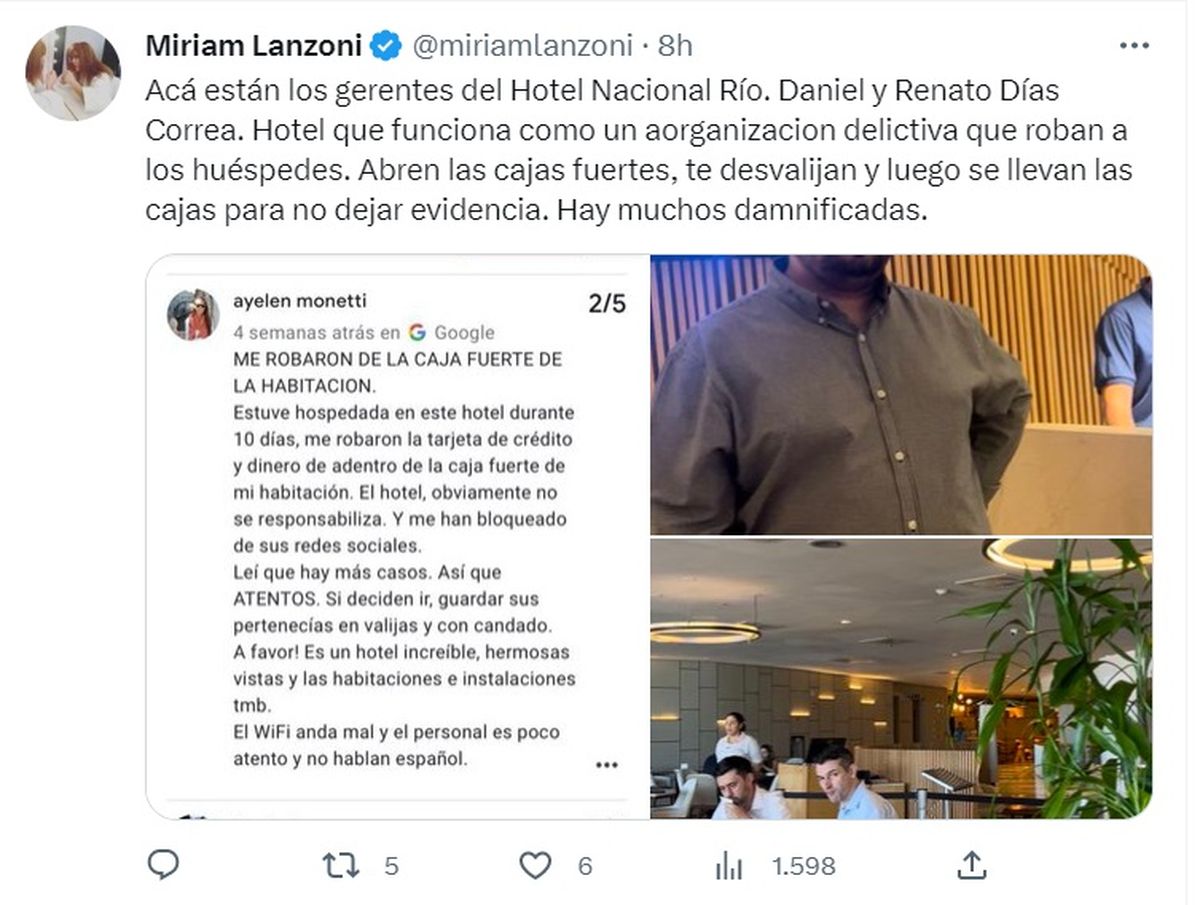
Task: Click ayelen monetti's reviewer avatar
Action: point(193,315)
